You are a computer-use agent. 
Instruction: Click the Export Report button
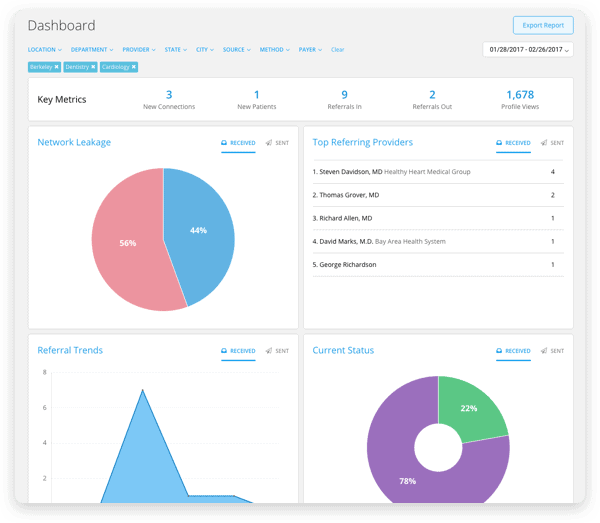point(543,25)
